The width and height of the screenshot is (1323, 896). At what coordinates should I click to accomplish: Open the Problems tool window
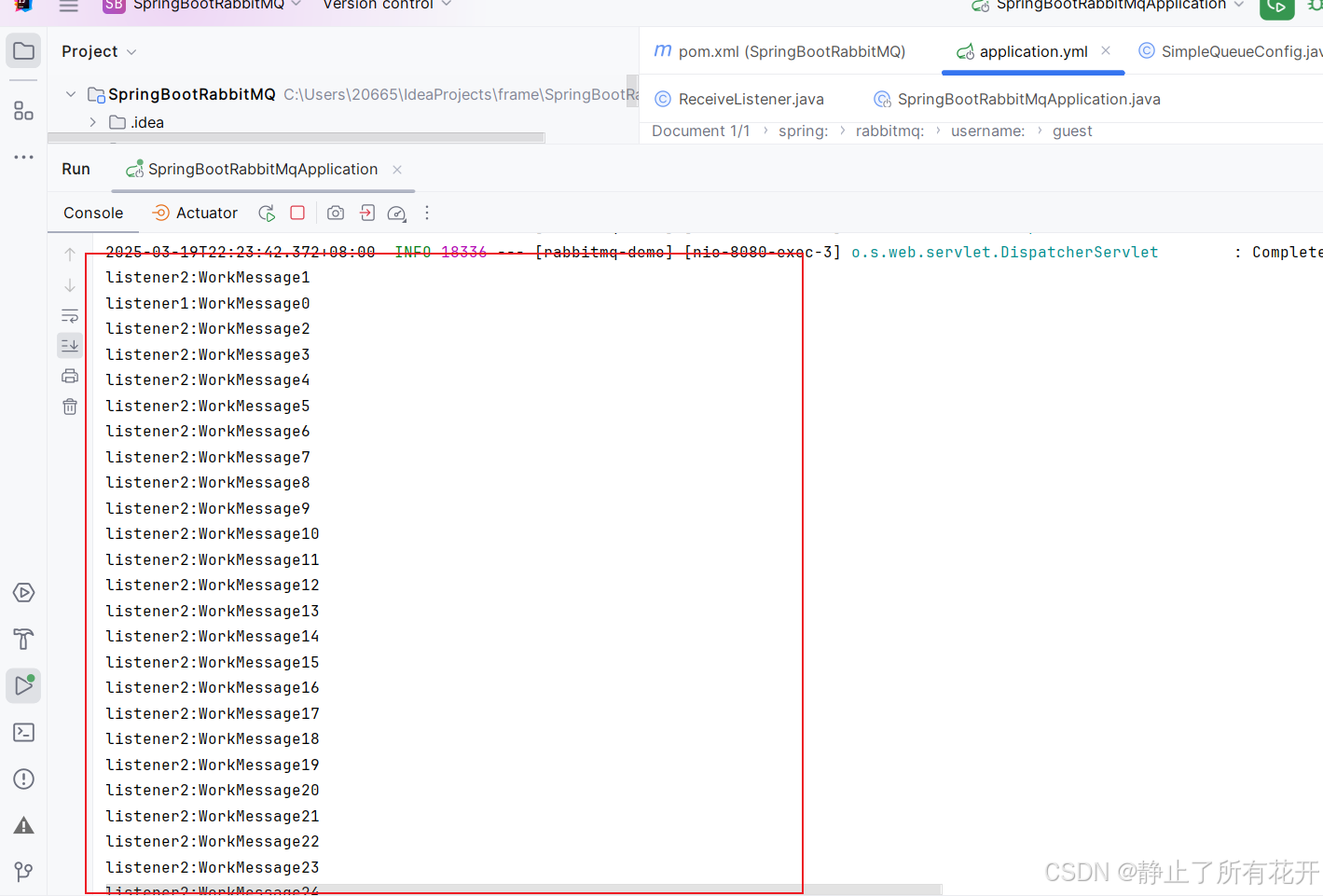click(23, 779)
